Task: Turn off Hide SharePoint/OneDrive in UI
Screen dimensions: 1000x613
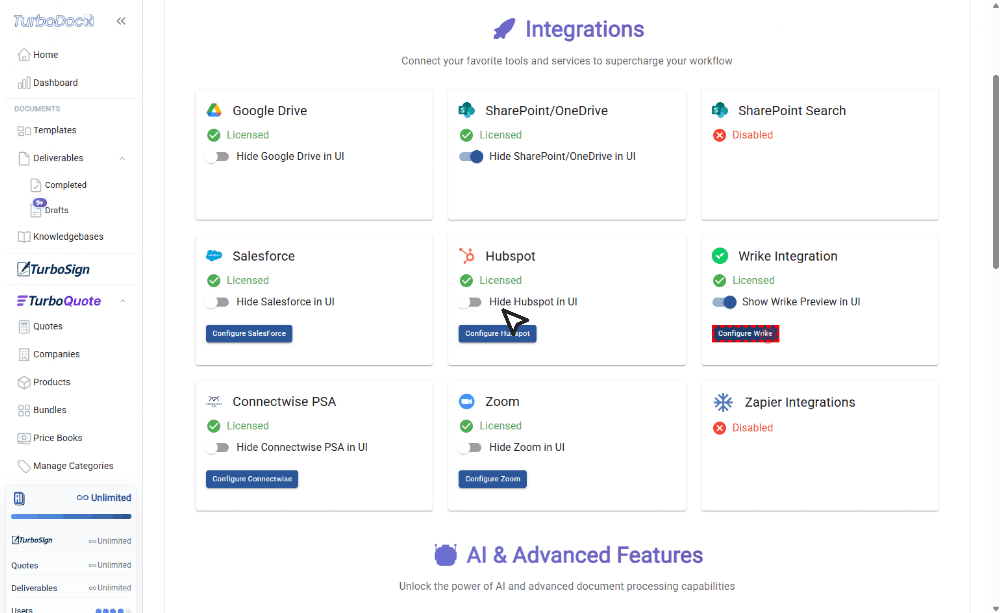Action: click(x=470, y=156)
